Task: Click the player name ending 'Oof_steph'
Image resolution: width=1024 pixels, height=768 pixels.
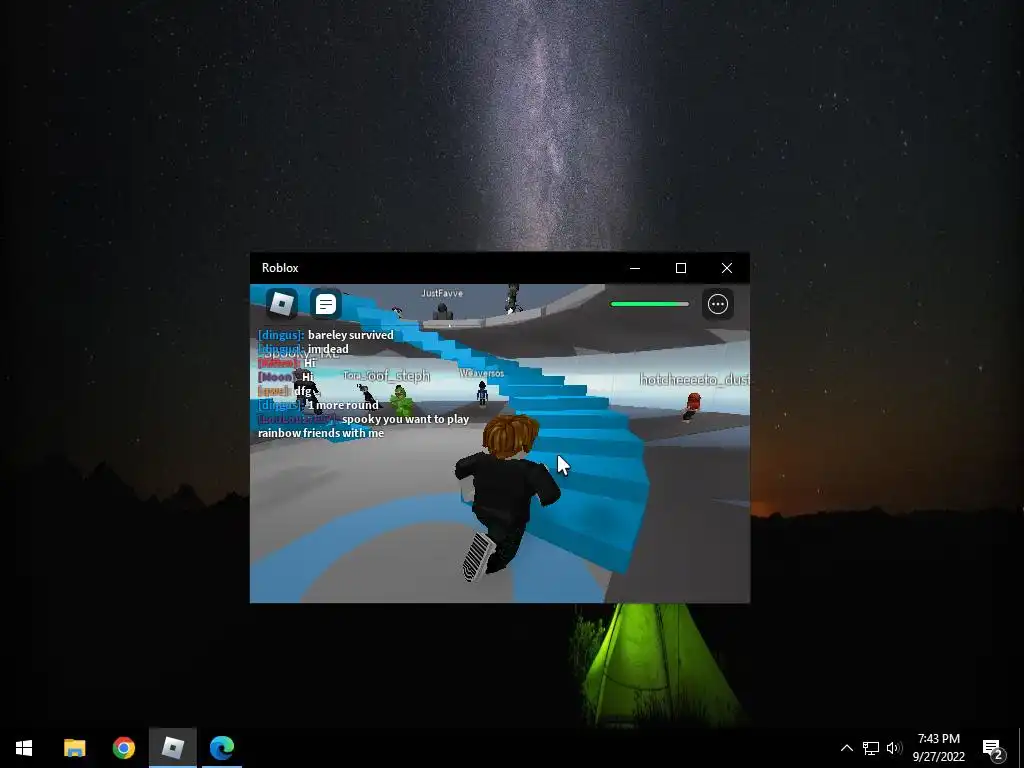Action: click(x=387, y=376)
